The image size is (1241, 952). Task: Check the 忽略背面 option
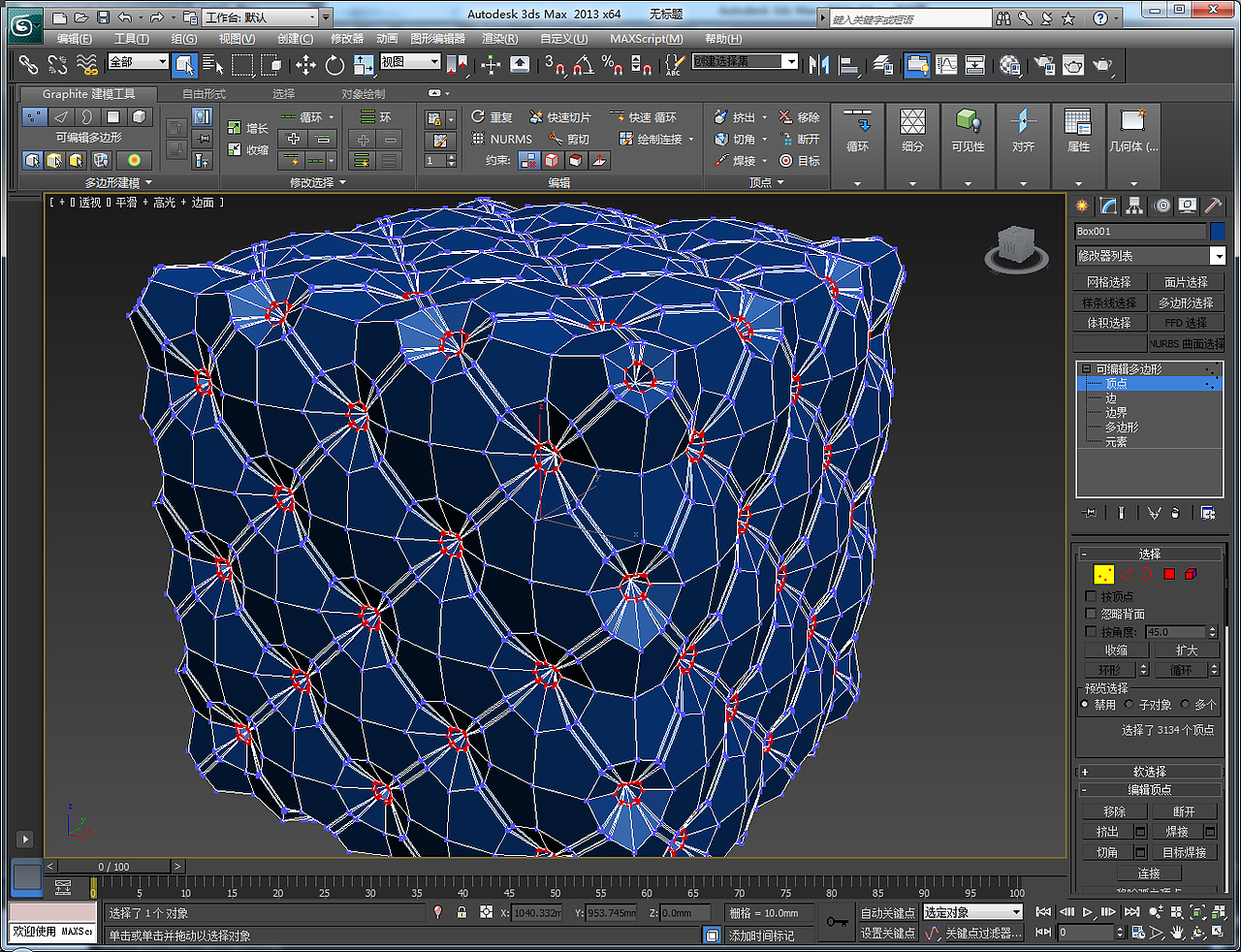point(1091,614)
